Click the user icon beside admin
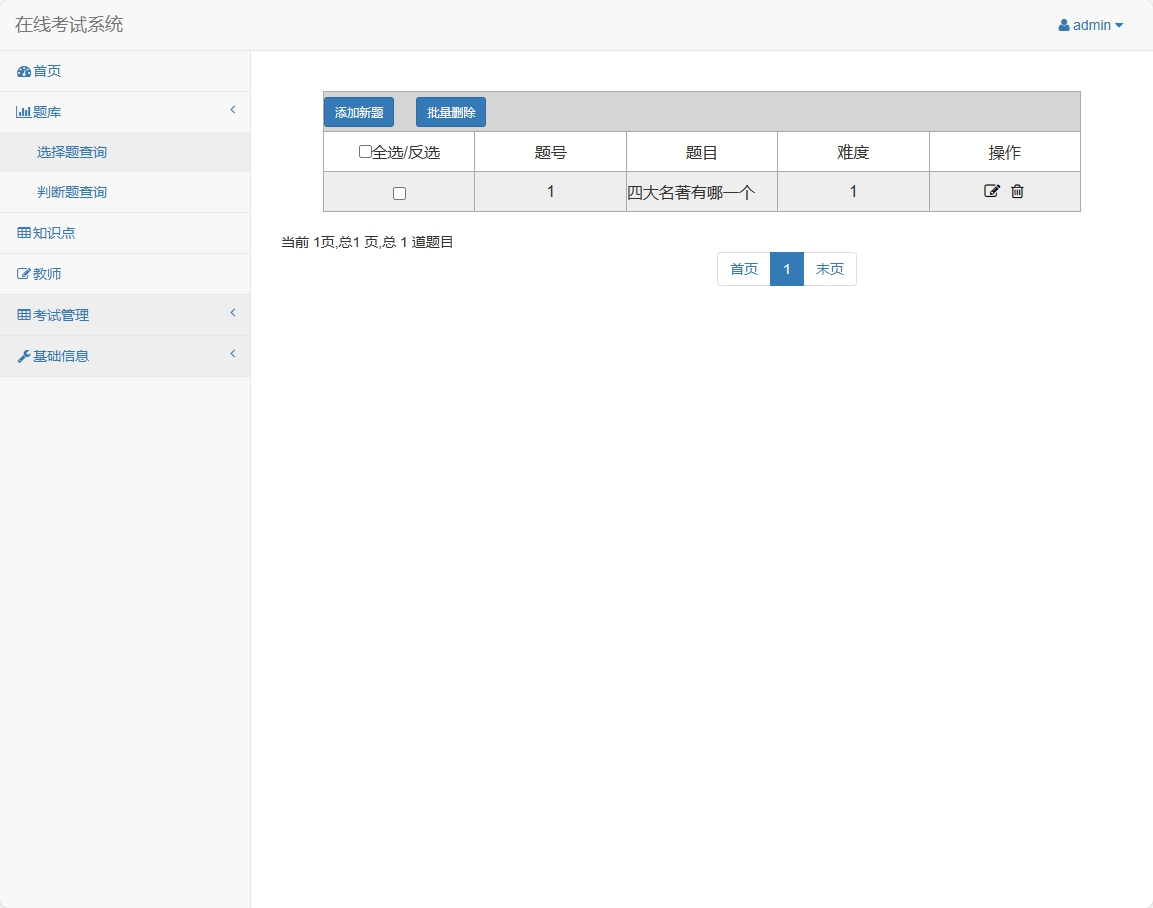The image size is (1153, 908). tap(1063, 25)
